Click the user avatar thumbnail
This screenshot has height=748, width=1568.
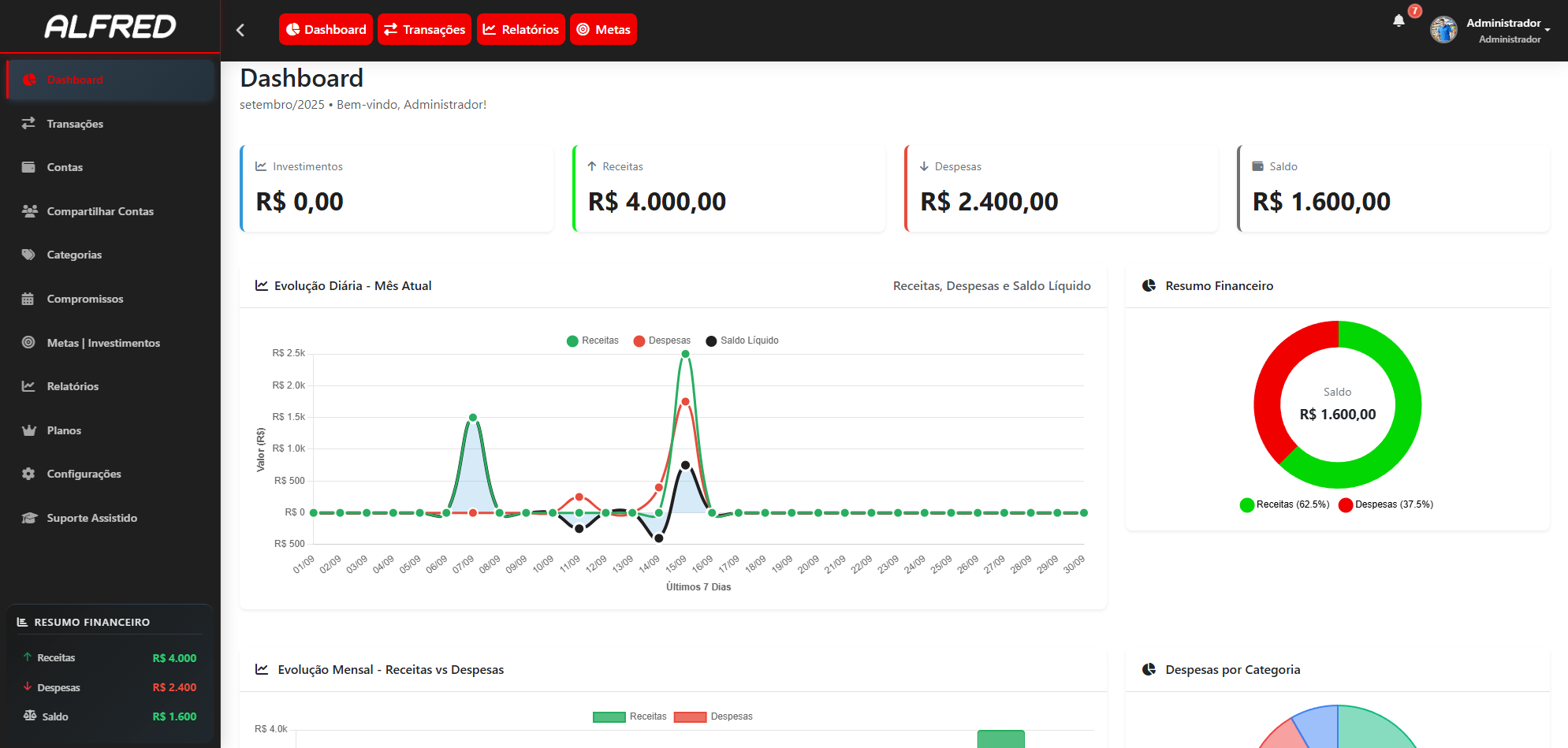tap(1443, 28)
